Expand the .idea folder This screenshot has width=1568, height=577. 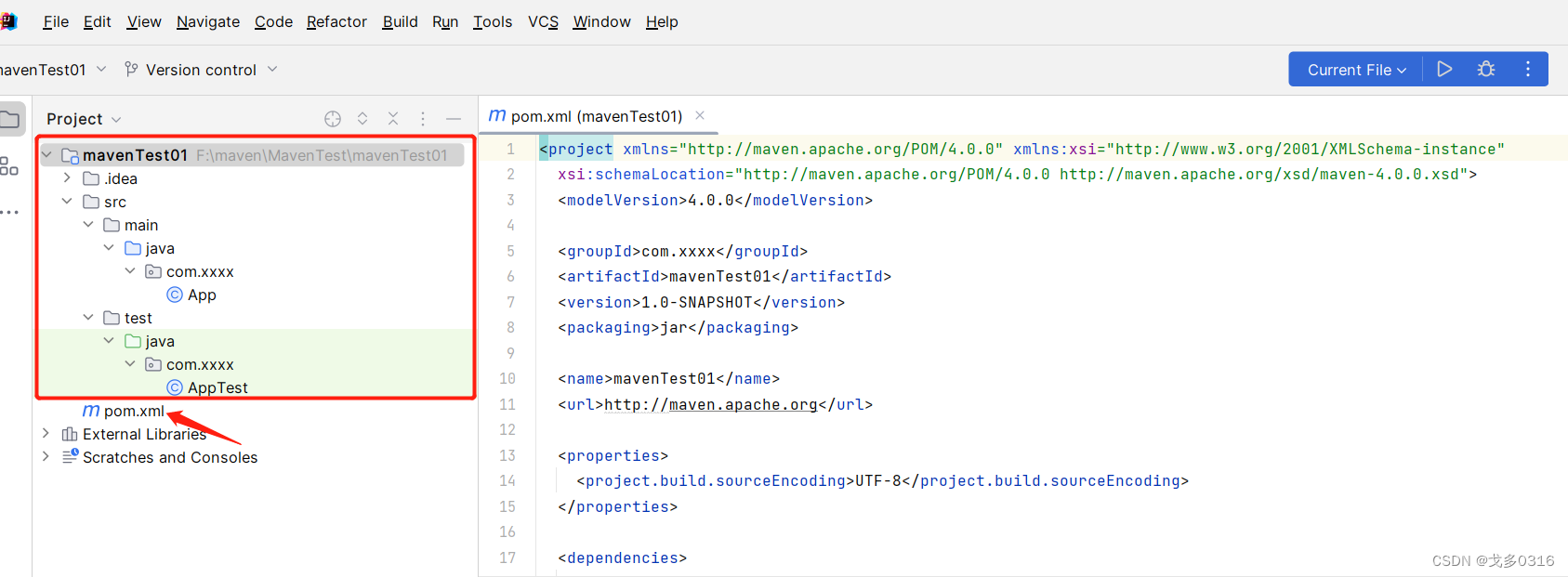tap(67, 177)
